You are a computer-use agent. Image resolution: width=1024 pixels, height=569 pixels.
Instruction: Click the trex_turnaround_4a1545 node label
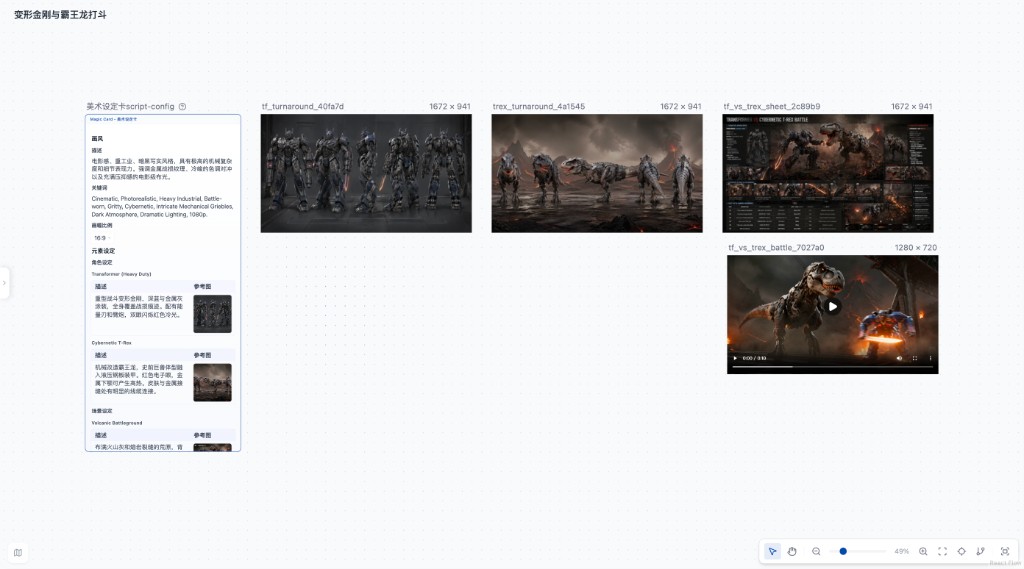coord(539,106)
